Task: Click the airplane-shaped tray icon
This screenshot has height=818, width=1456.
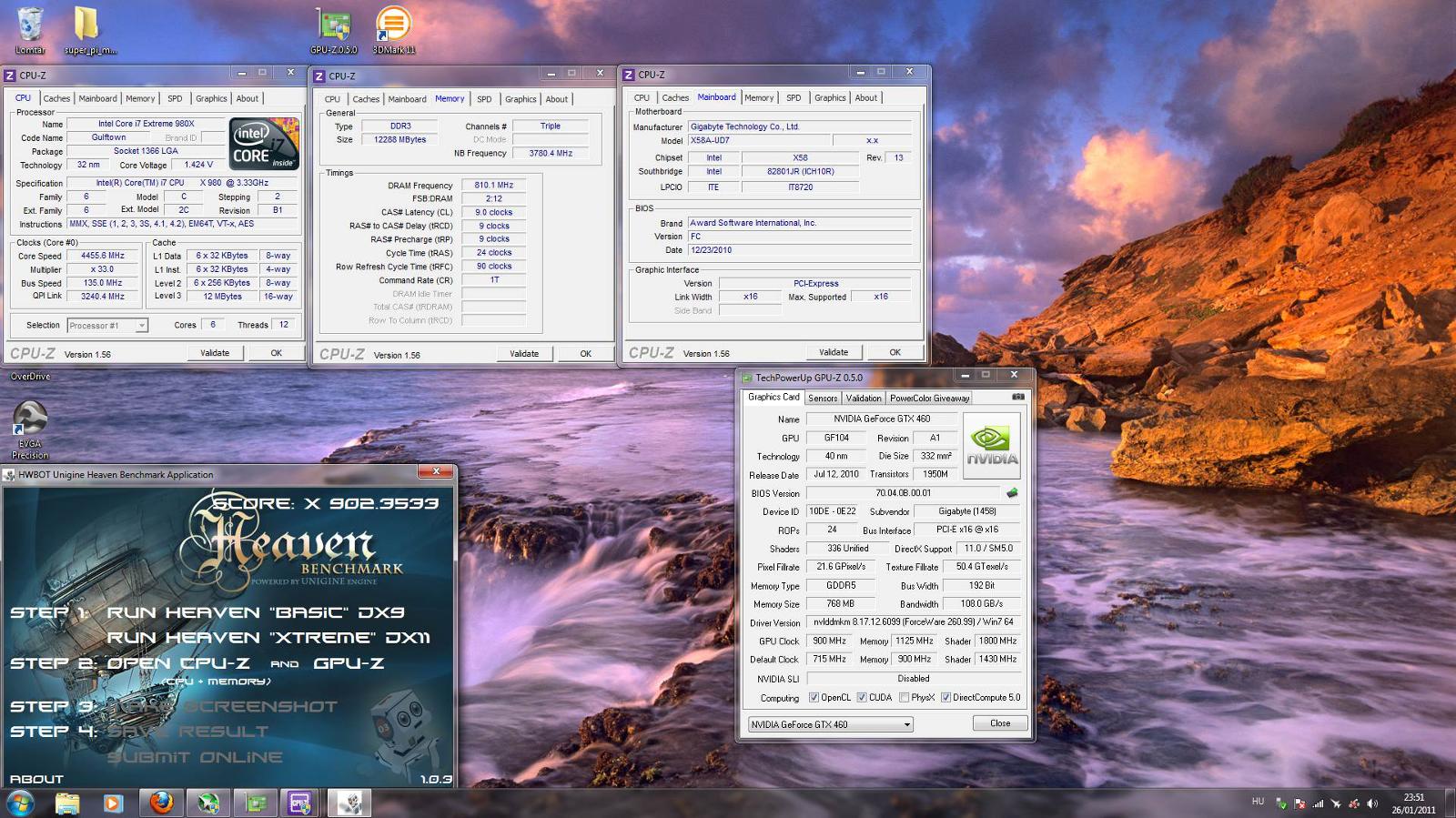Action: pos(1336,803)
